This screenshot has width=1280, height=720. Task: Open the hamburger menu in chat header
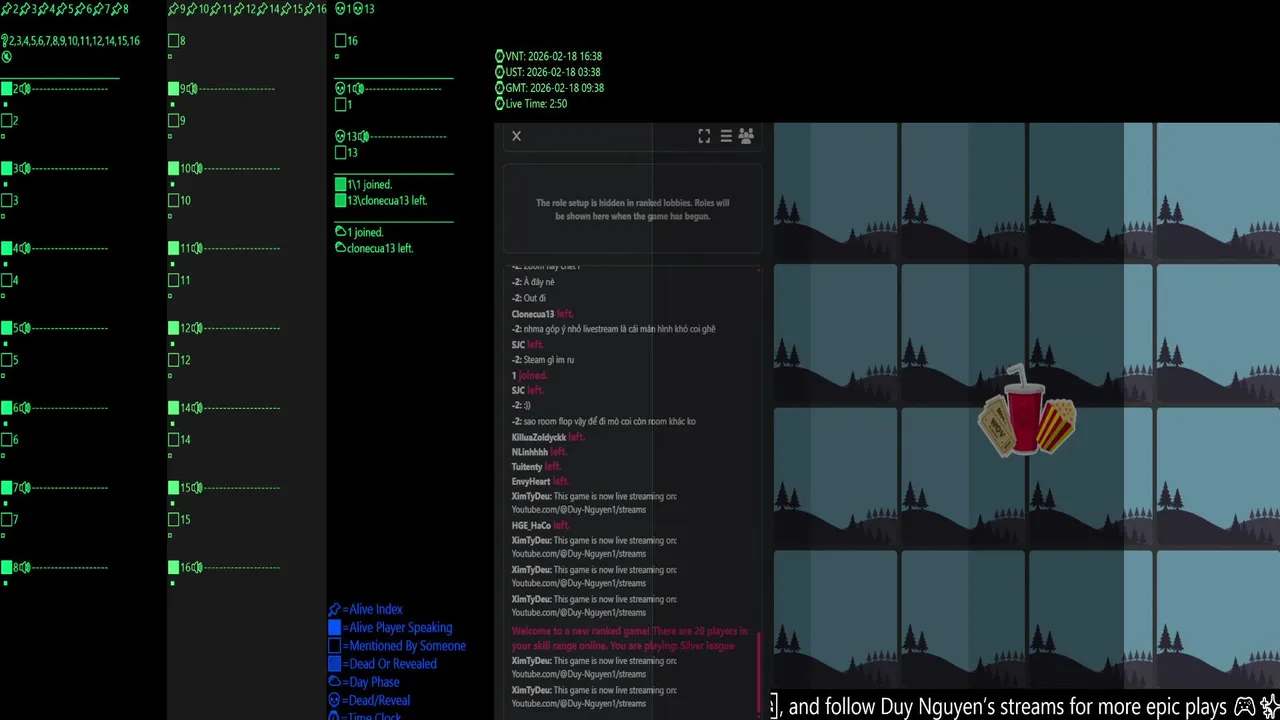click(726, 136)
